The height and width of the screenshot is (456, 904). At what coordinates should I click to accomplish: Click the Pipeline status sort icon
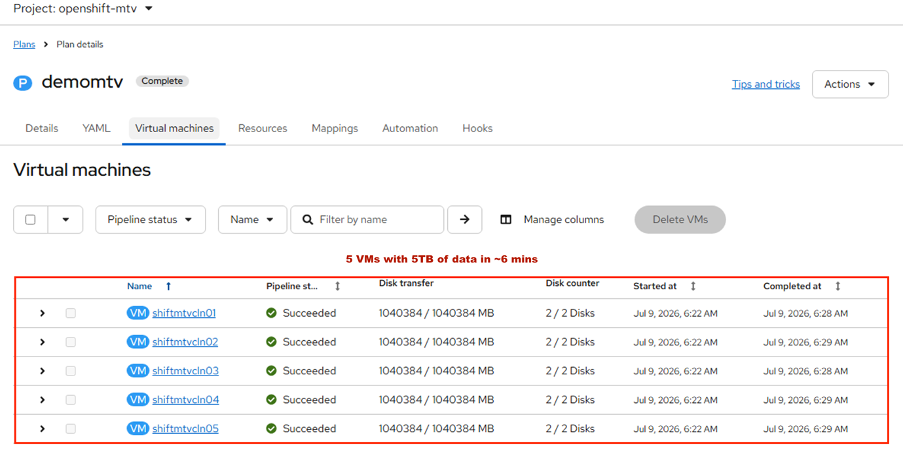[x=338, y=286]
